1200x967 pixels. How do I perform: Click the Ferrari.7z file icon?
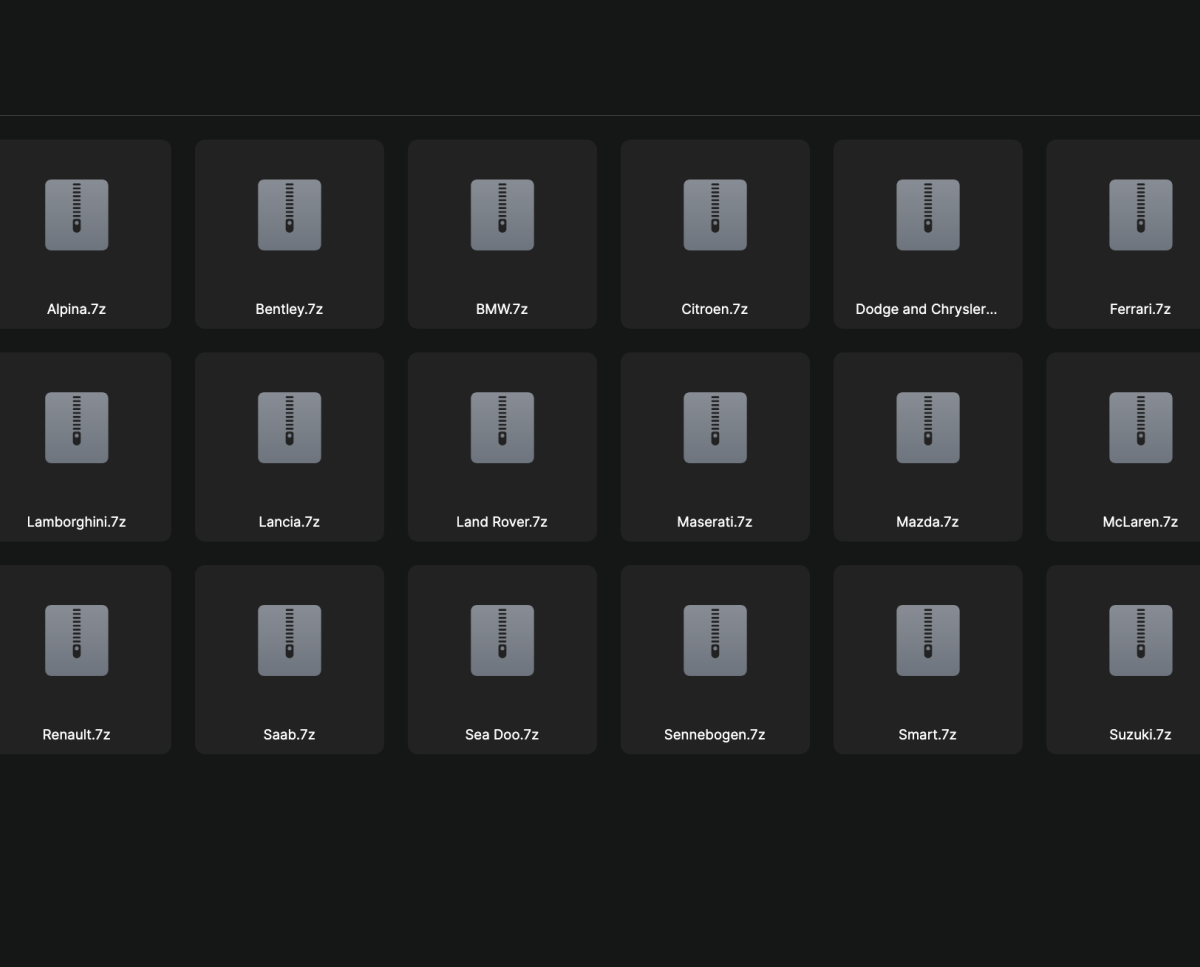1140,214
